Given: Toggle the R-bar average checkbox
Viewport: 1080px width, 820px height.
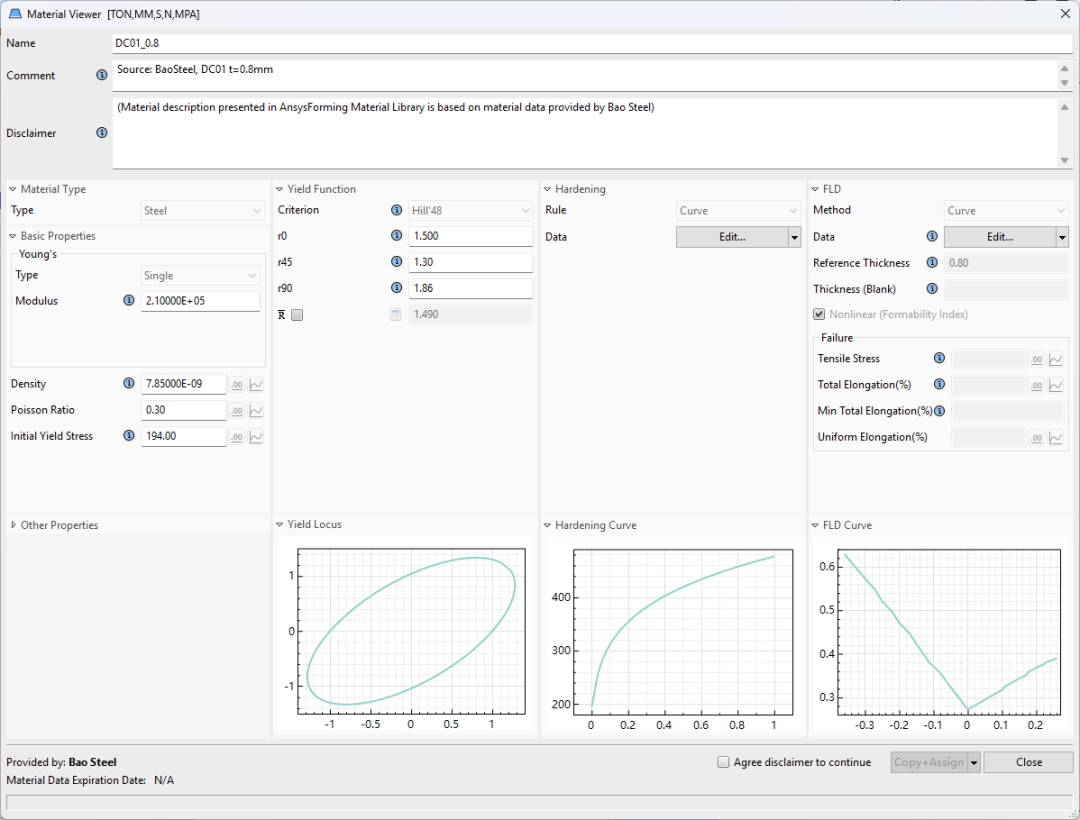Looking at the screenshot, I should 297,315.
